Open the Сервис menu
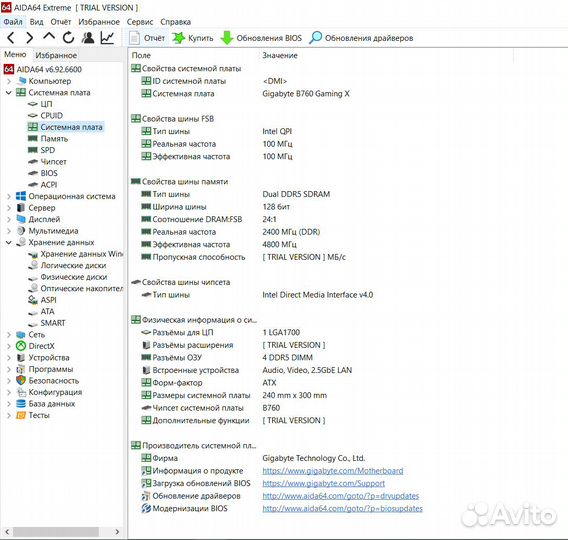This screenshot has height=540, width=568. click(x=140, y=22)
